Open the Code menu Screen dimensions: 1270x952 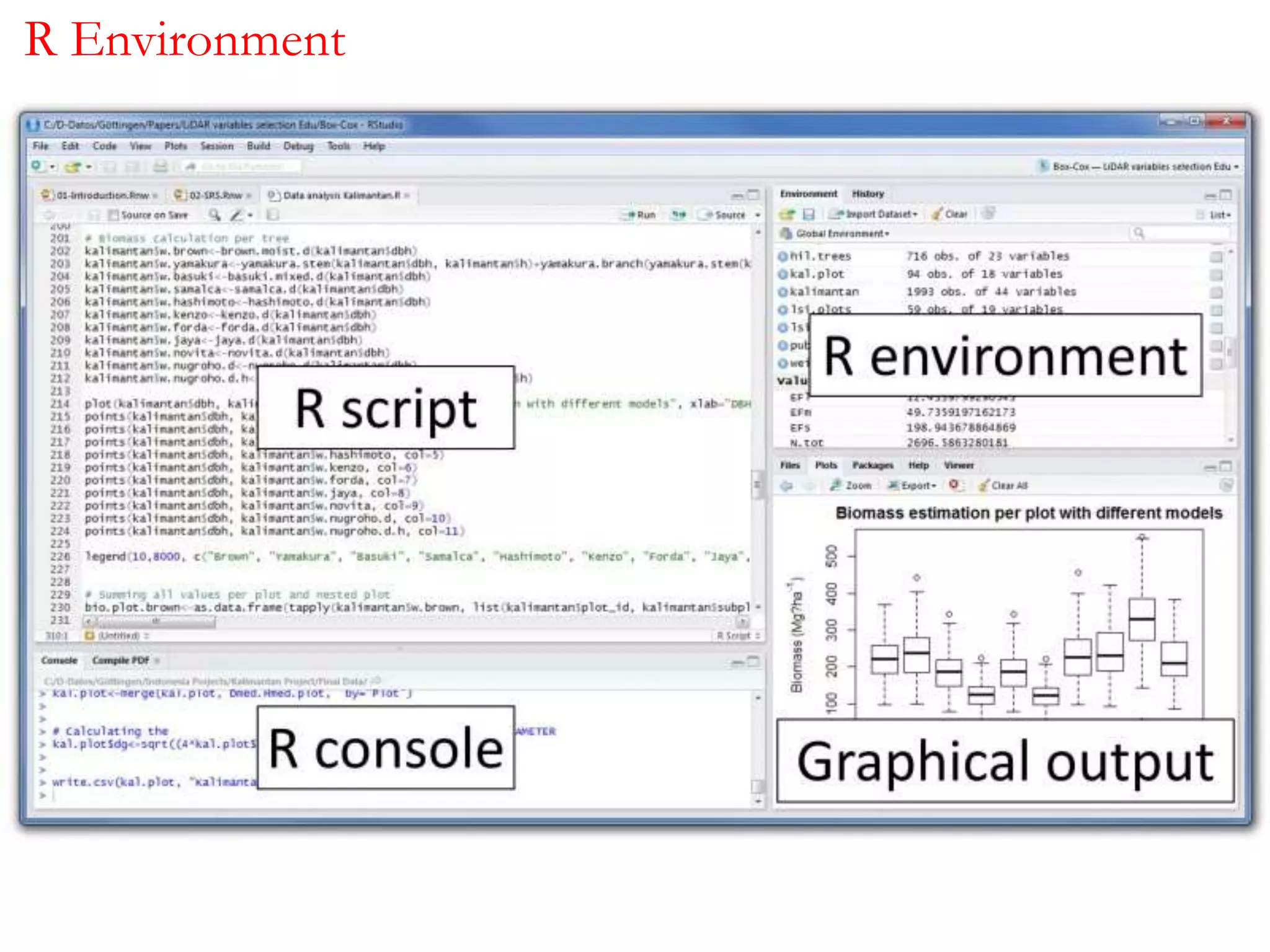[104, 146]
